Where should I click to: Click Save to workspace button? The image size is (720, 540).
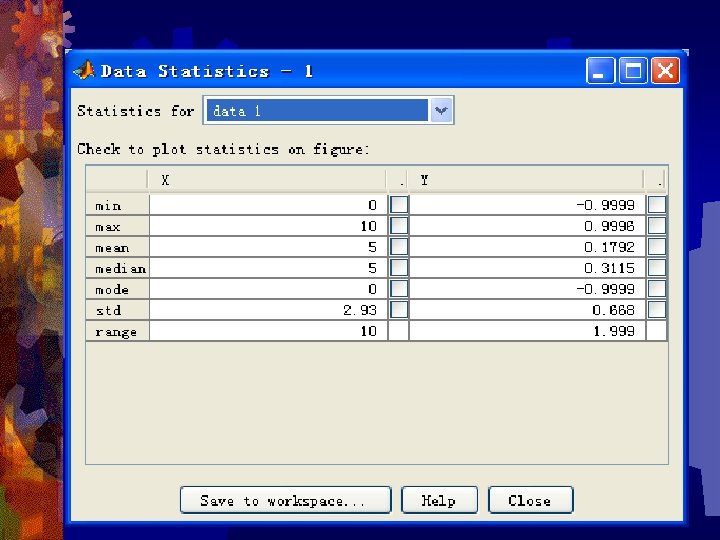click(286, 500)
